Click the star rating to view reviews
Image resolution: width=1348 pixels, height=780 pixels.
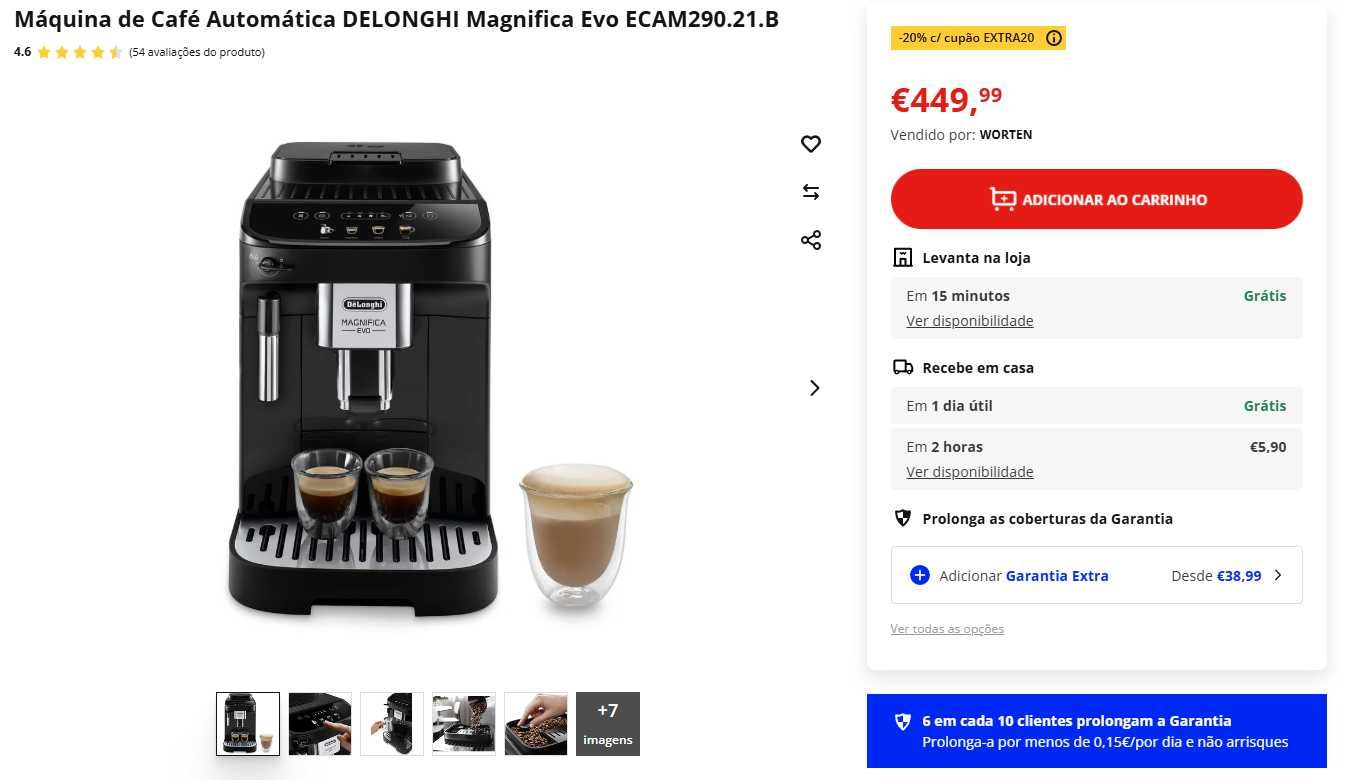point(80,52)
